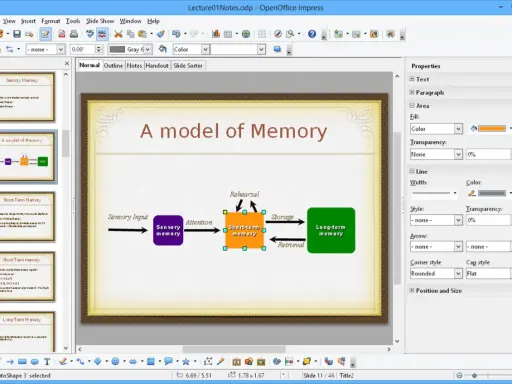
Task: Select the Sensory Memory slide thumbnail
Action: point(27,97)
